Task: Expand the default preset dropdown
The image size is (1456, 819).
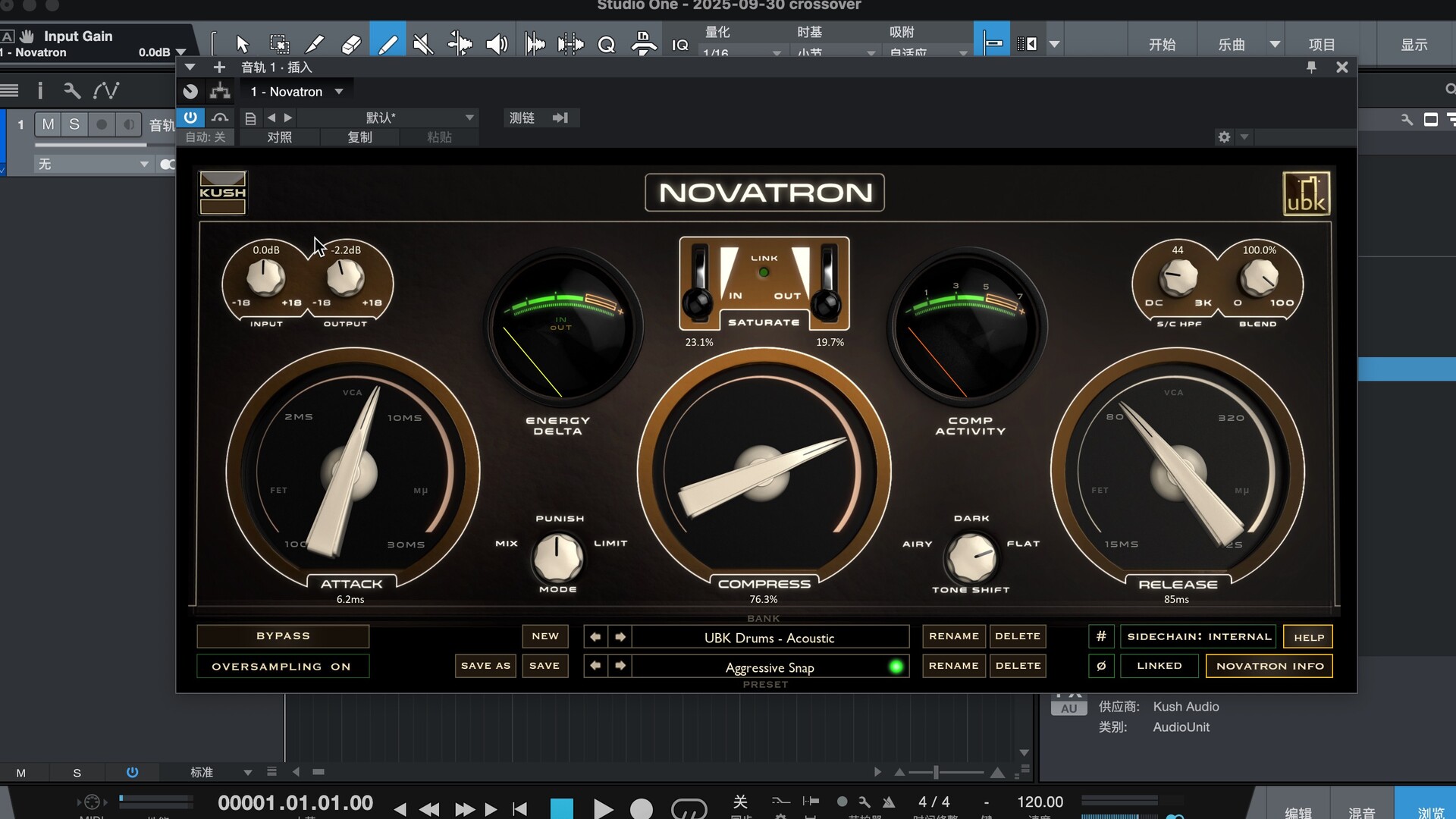Action: pos(469,118)
